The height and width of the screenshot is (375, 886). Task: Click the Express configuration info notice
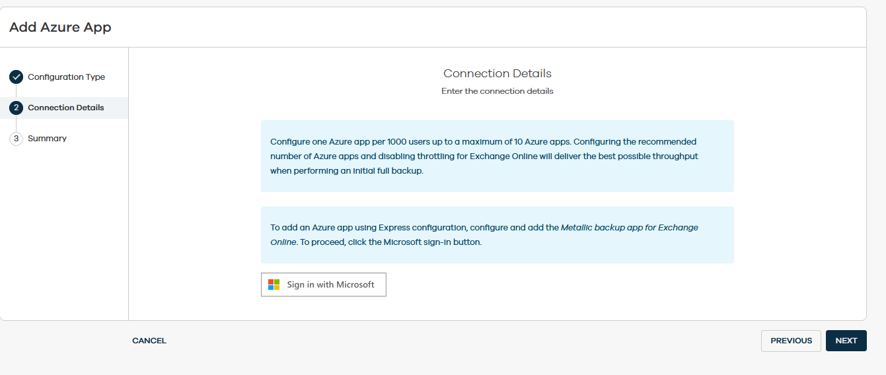coord(497,235)
